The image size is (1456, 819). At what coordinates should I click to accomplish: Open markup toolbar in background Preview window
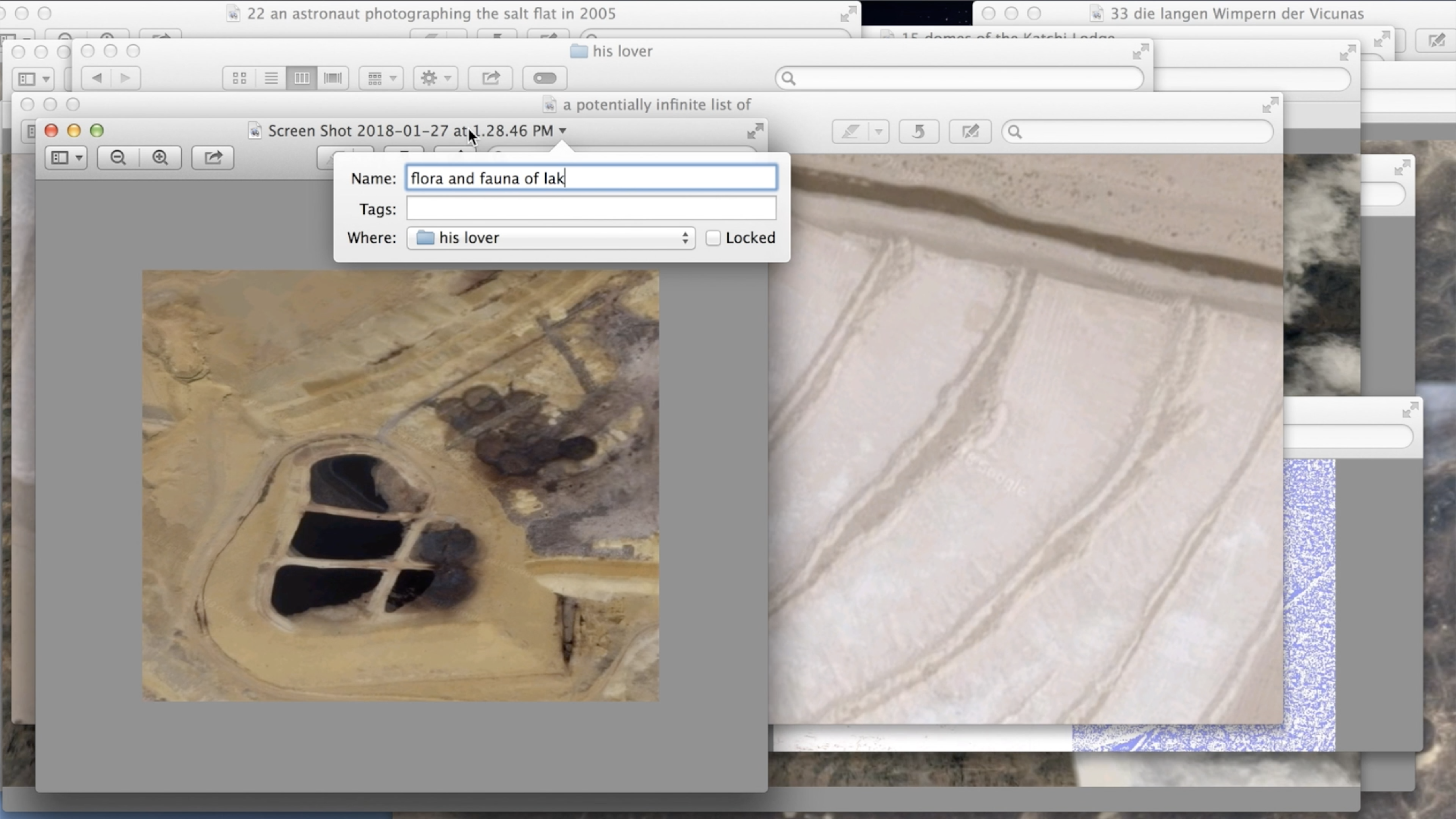click(970, 132)
